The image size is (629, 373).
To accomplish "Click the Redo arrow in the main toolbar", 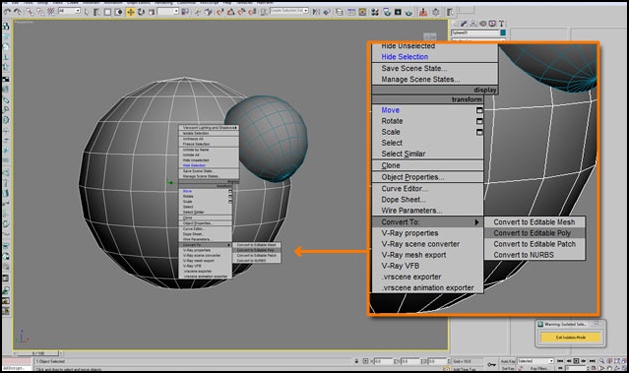I will (18, 12).
